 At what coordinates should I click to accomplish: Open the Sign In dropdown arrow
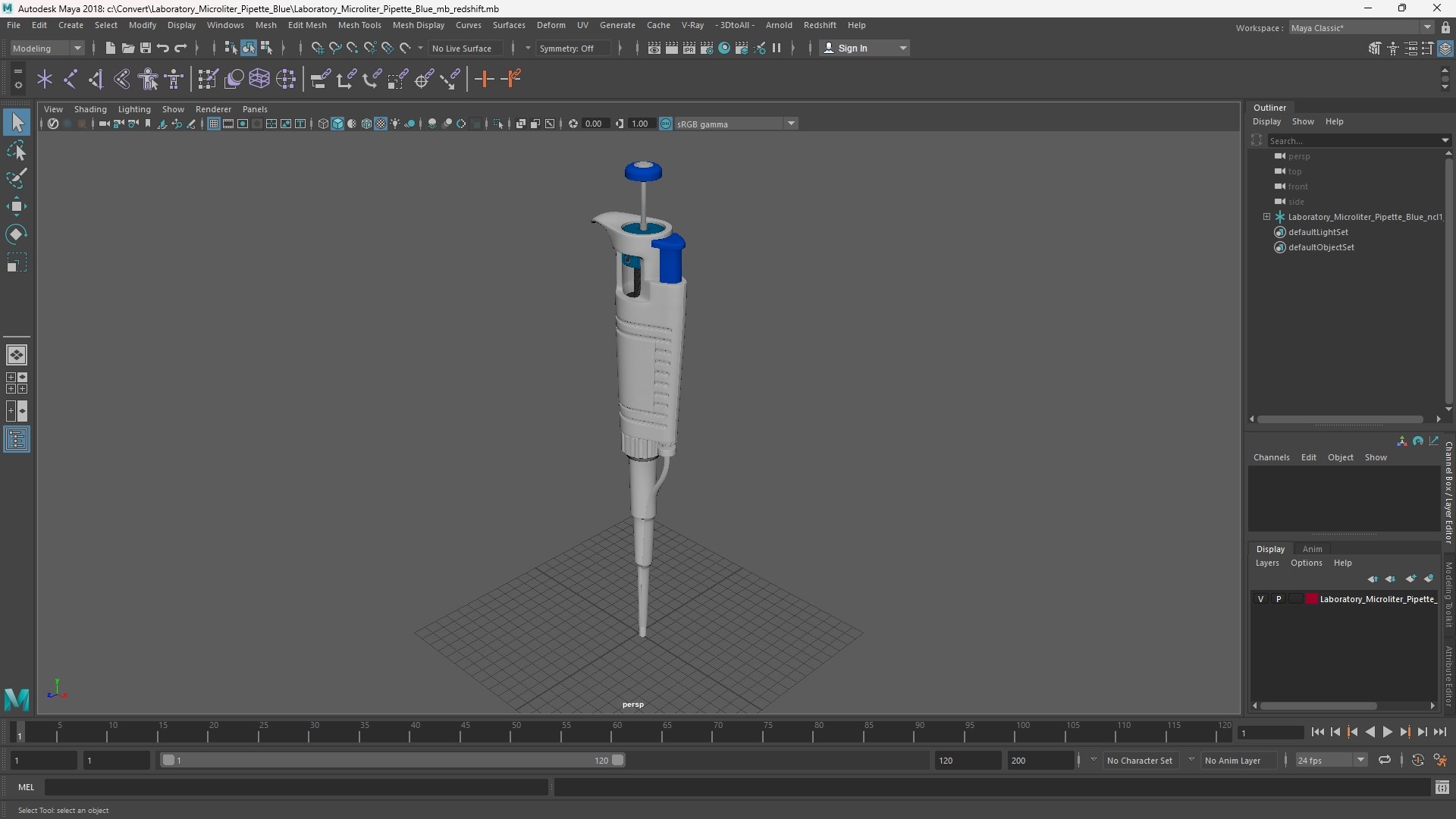(902, 48)
